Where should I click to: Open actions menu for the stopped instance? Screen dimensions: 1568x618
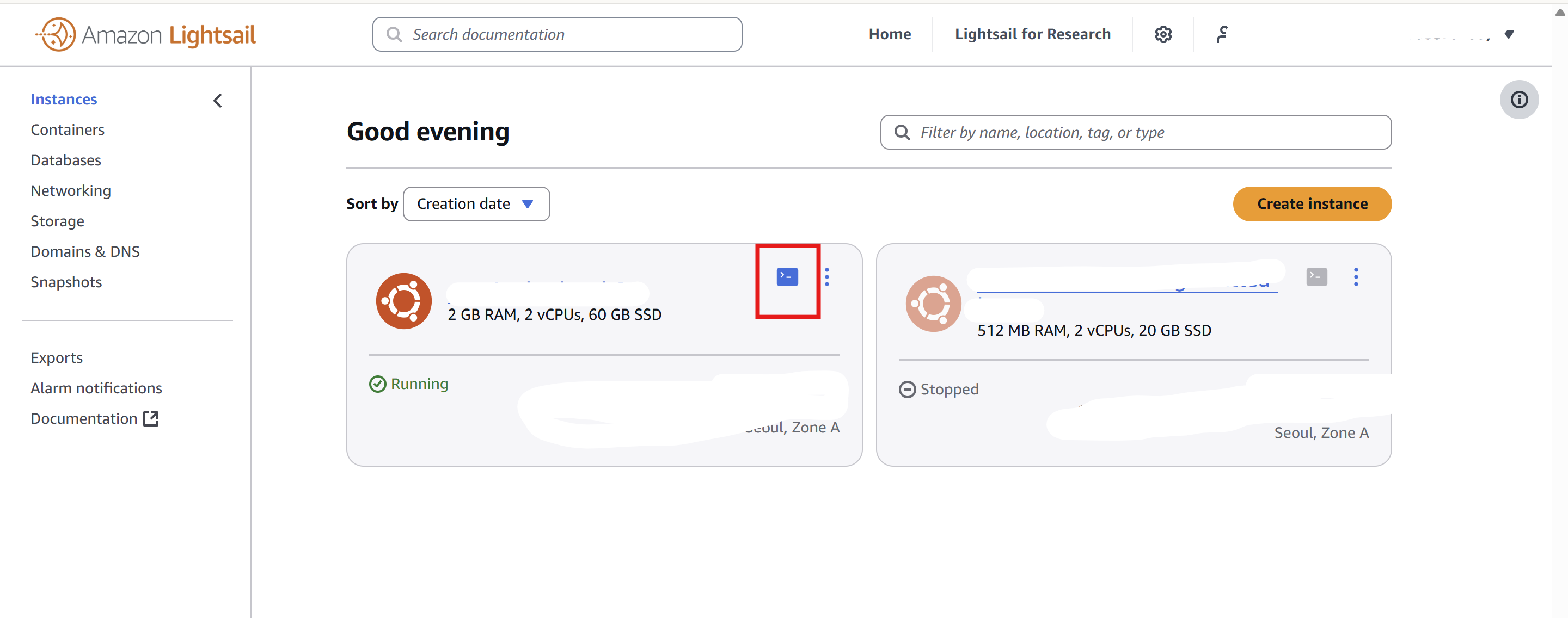[x=1356, y=277]
